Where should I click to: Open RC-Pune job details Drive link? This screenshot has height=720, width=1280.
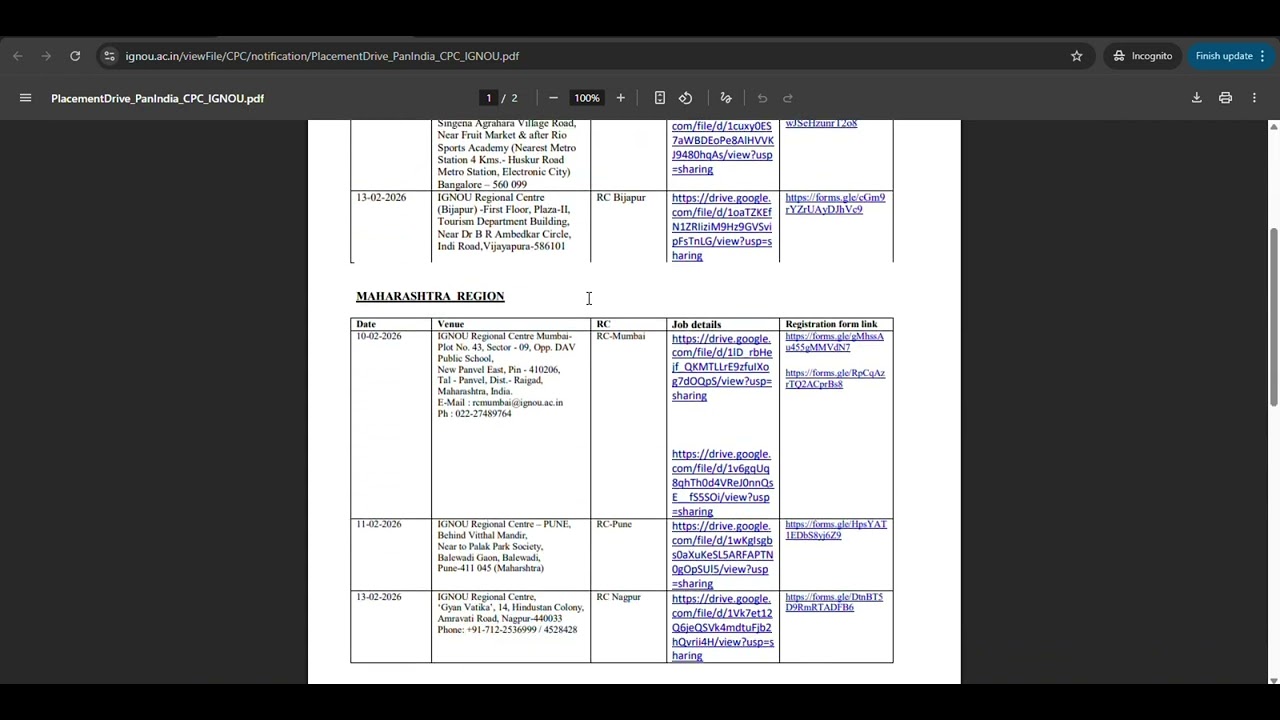722,555
